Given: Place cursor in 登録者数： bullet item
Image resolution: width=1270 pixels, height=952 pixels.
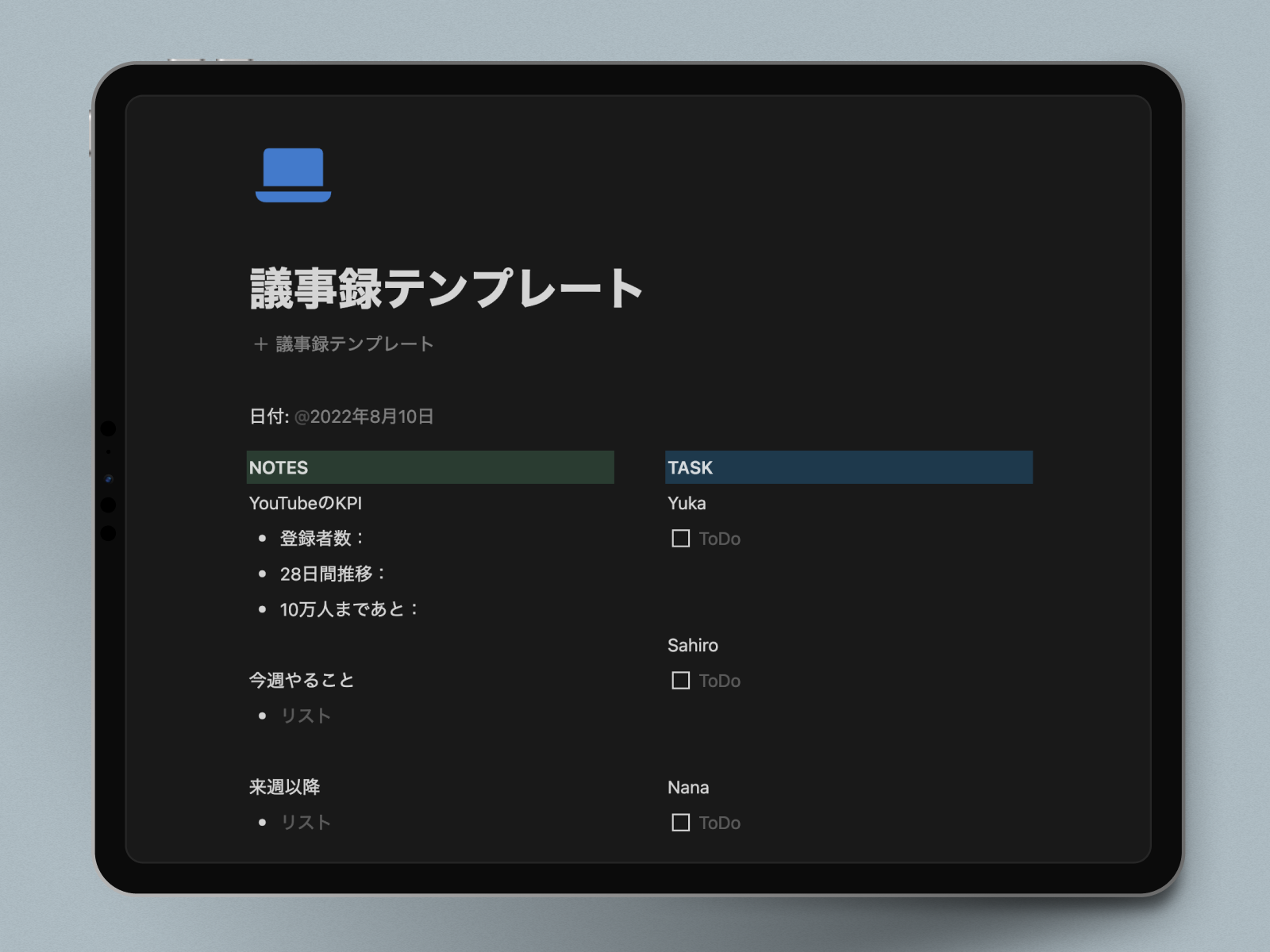Looking at the screenshot, I should pos(322,539).
